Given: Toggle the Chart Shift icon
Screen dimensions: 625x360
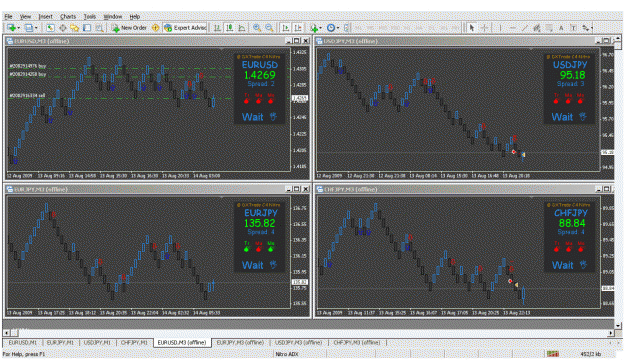Looking at the screenshot, I should pos(298,28).
